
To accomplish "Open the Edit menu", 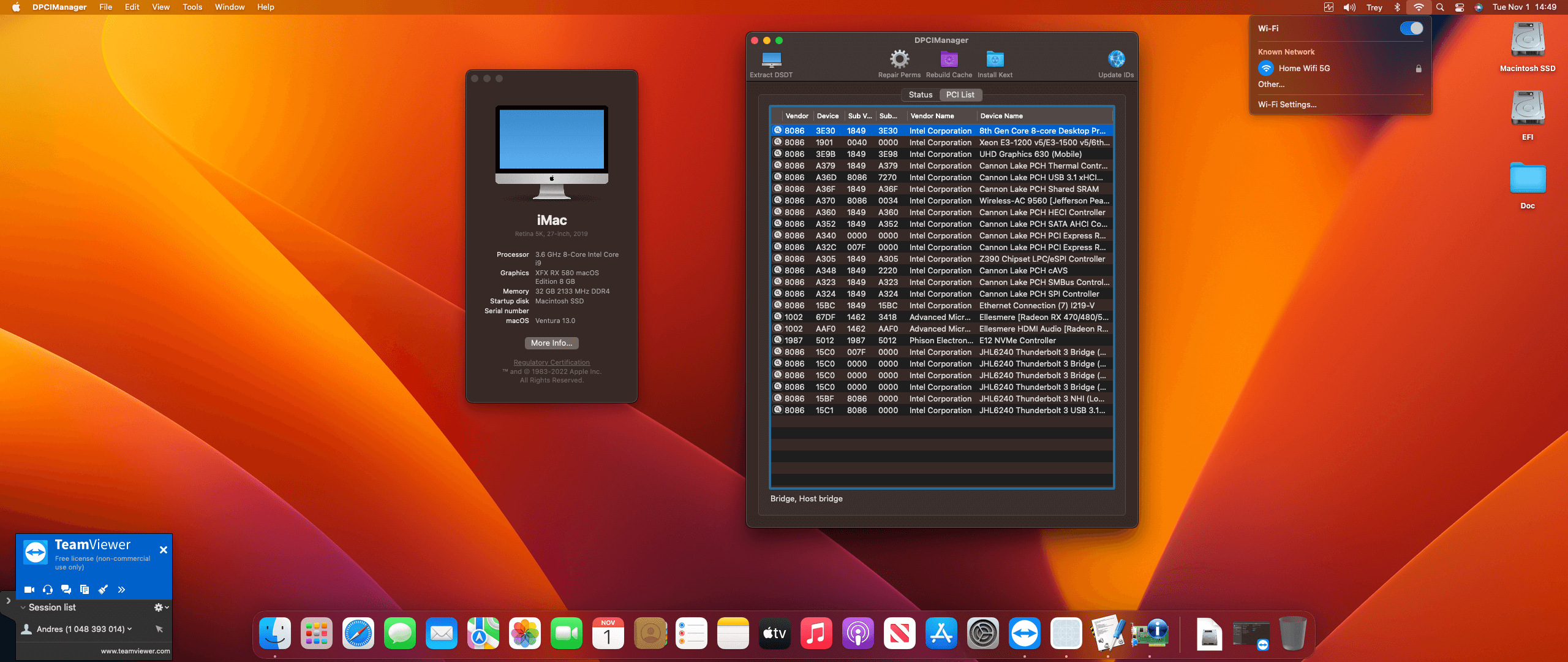I will 132,7.
